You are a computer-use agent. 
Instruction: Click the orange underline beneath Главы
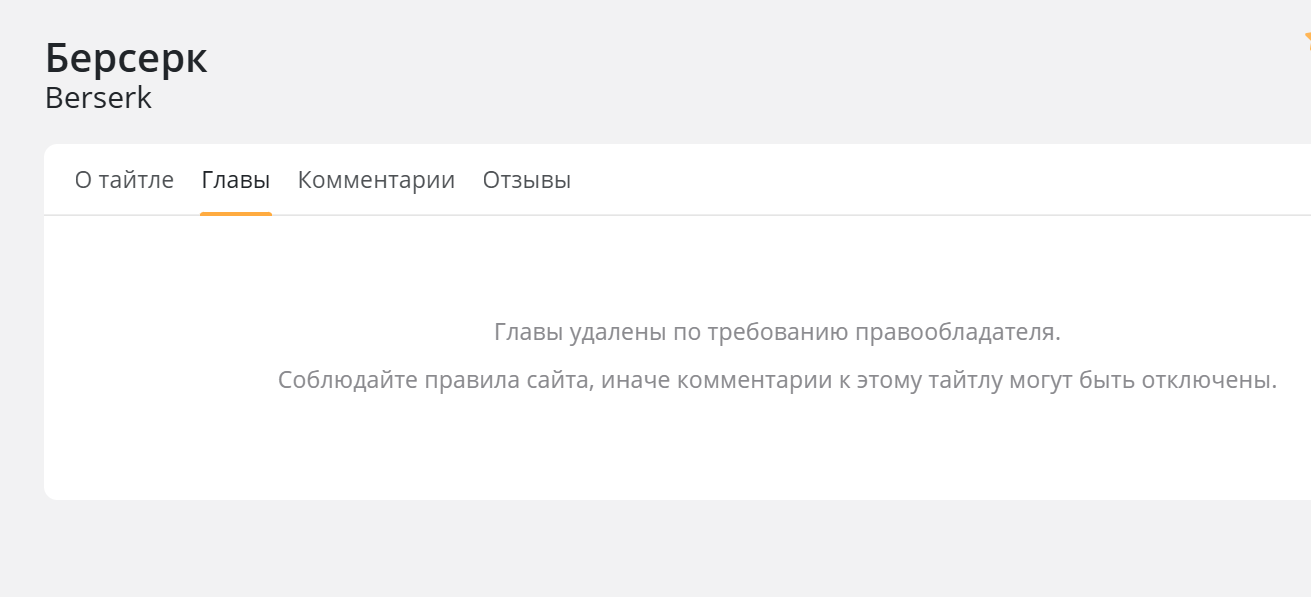coord(236,213)
